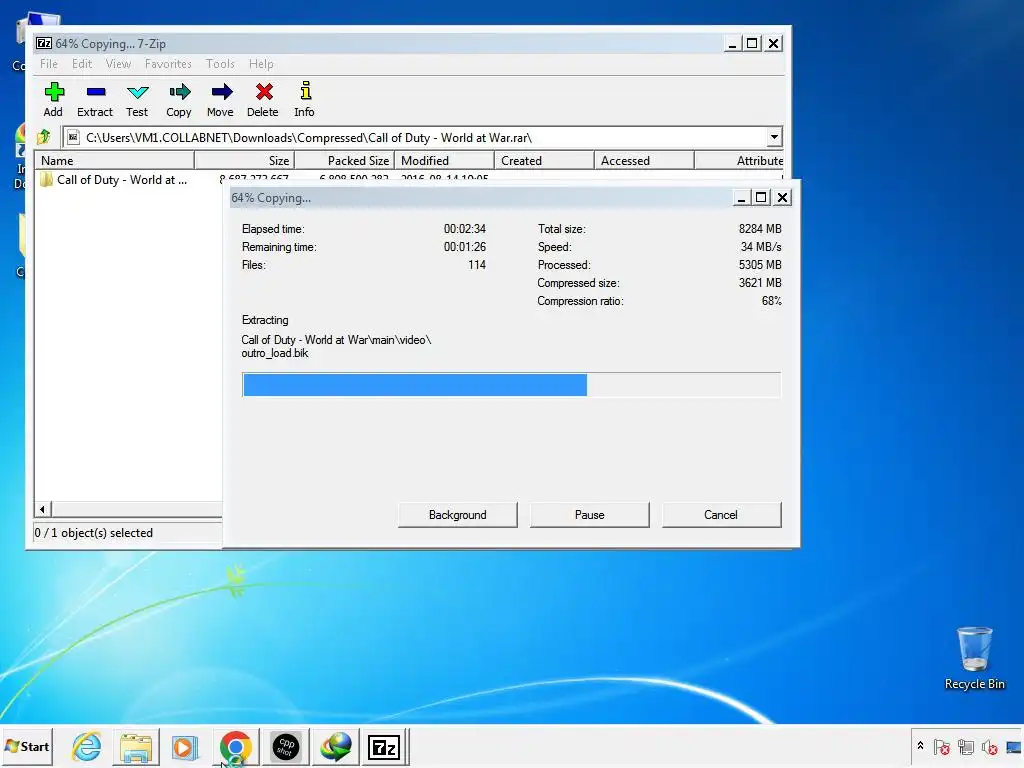Viewport: 1024px width, 768px height.
Task: Open the cpp shot taskbar icon
Action: point(285,746)
